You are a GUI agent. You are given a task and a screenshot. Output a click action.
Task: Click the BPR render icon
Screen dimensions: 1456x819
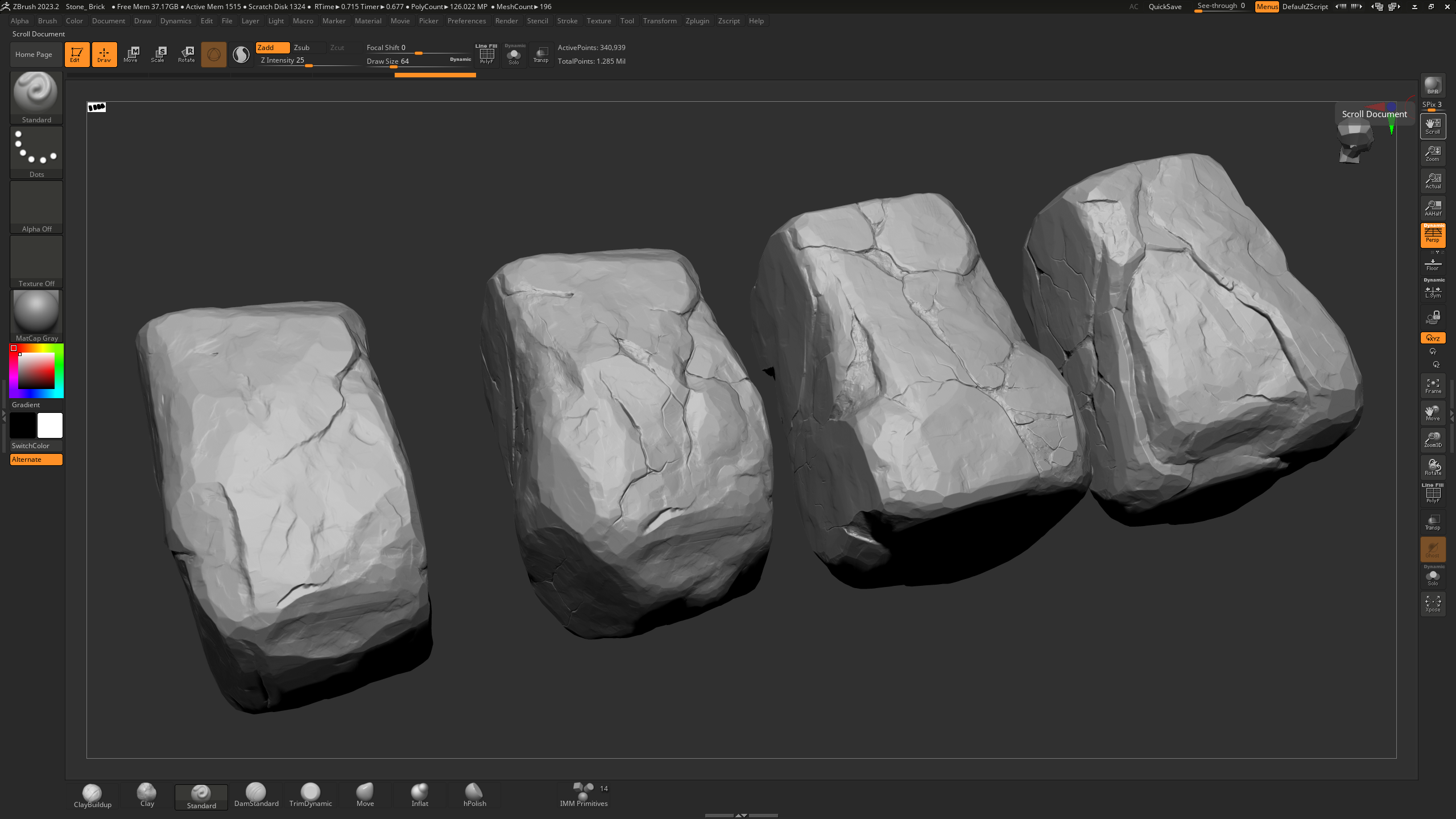click(1433, 86)
